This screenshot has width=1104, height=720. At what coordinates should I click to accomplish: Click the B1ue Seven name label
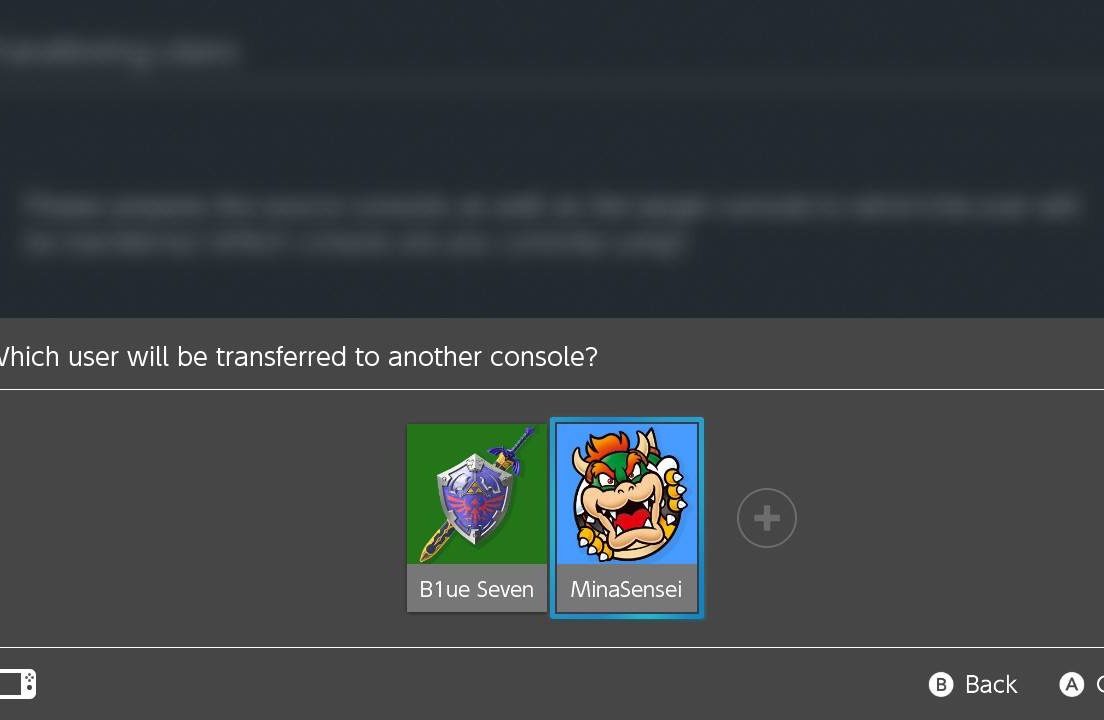coord(477,589)
